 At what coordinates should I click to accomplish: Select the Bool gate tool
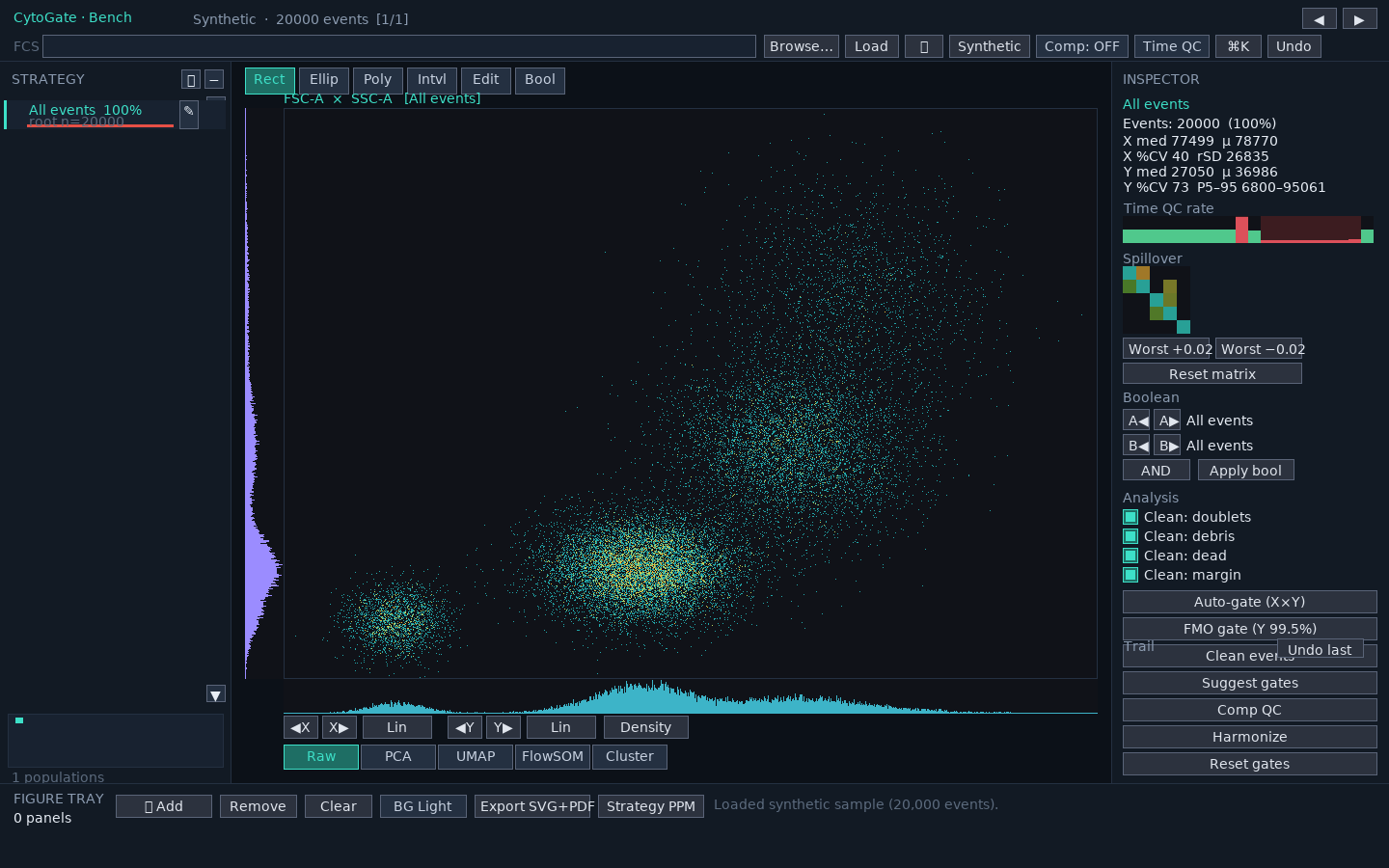[540, 80]
